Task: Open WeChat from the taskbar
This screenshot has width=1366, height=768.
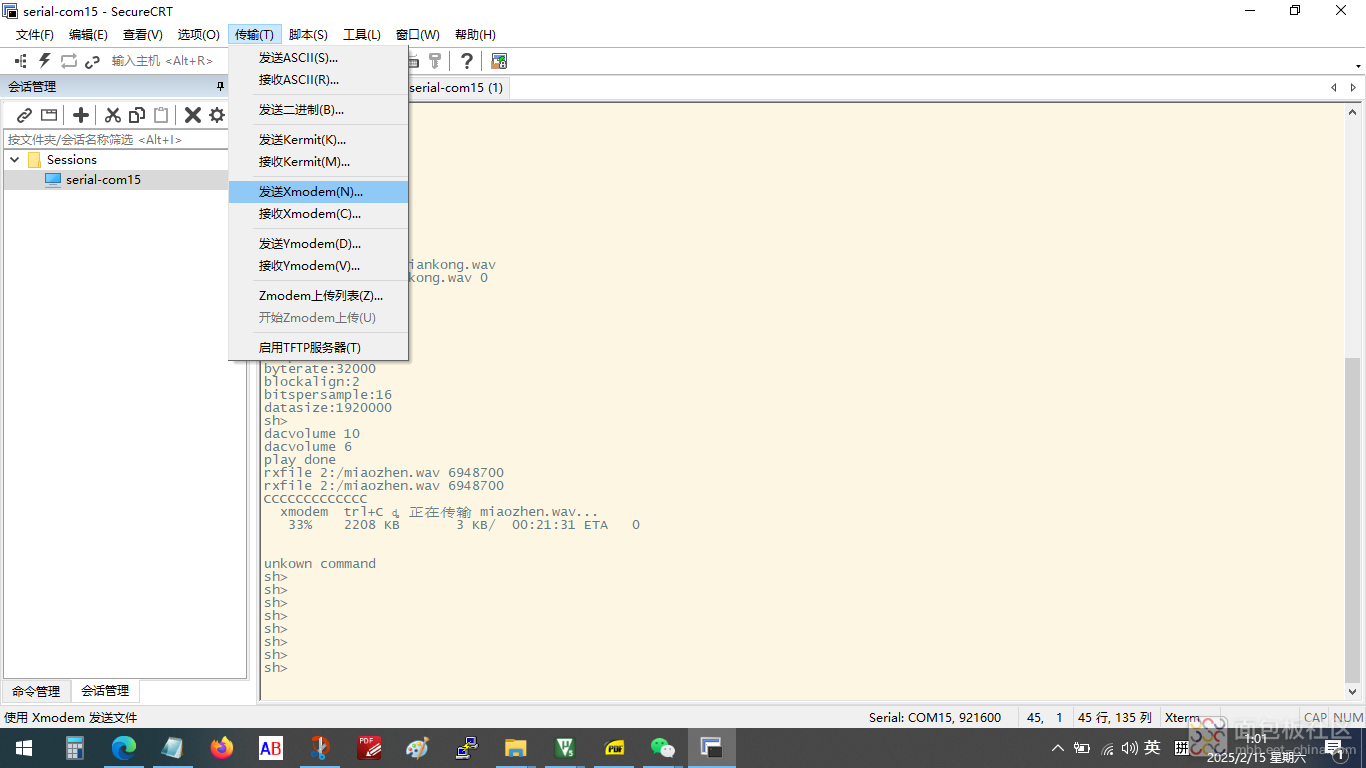Action: click(x=663, y=748)
